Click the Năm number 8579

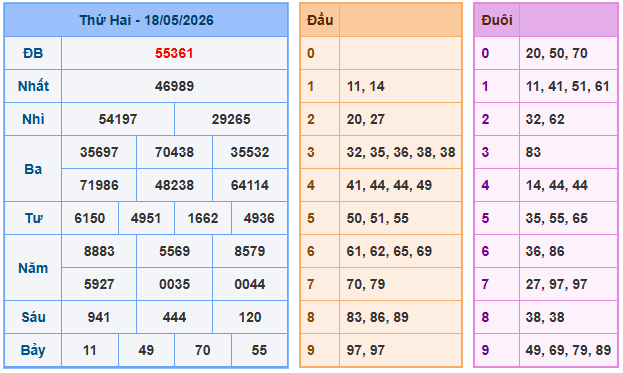250,251
